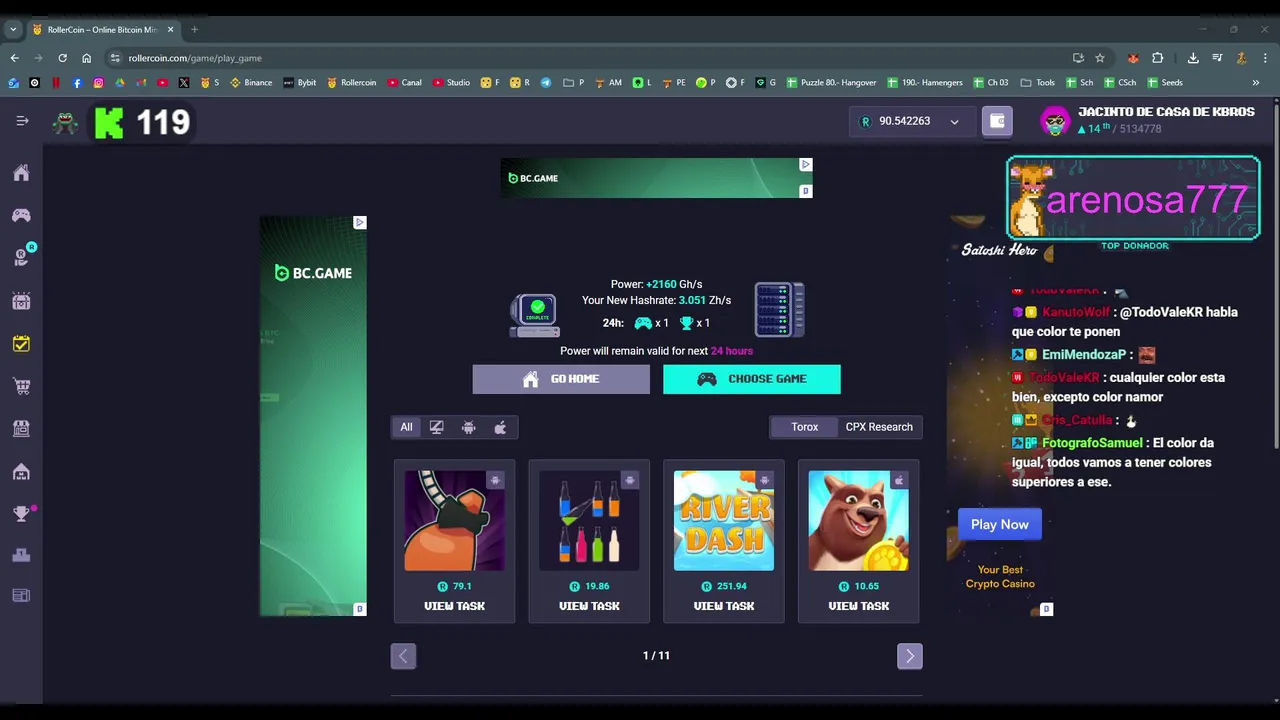Open the browser extensions puzzle icon
The width and height of the screenshot is (1280, 720).
point(1158,58)
